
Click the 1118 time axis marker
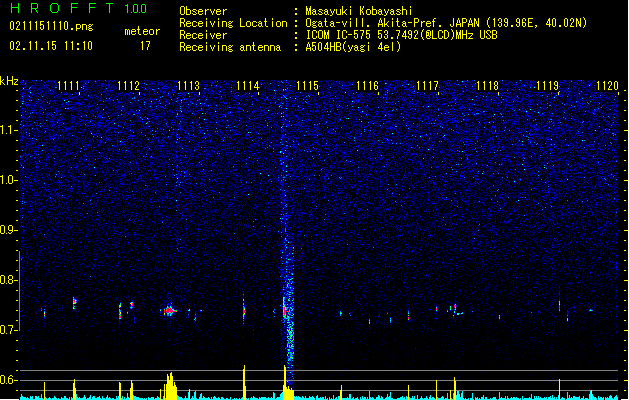coord(487,85)
